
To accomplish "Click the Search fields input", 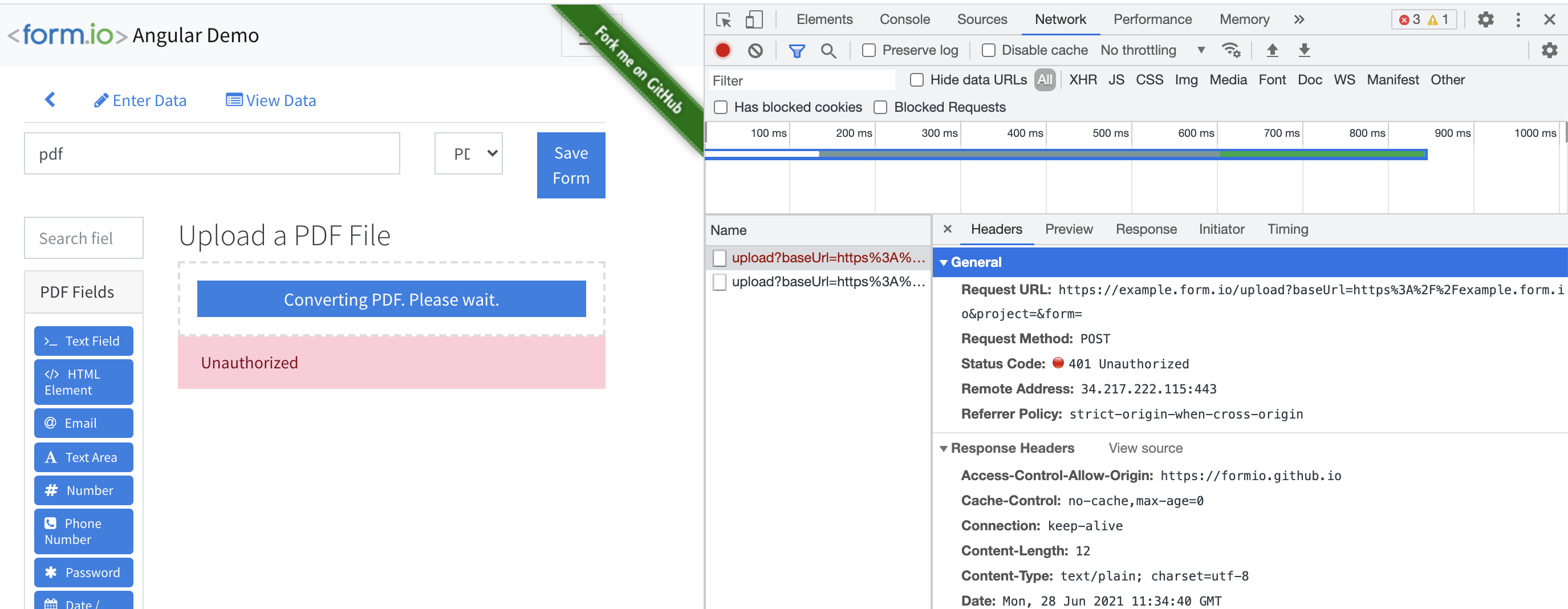I will click(84, 238).
